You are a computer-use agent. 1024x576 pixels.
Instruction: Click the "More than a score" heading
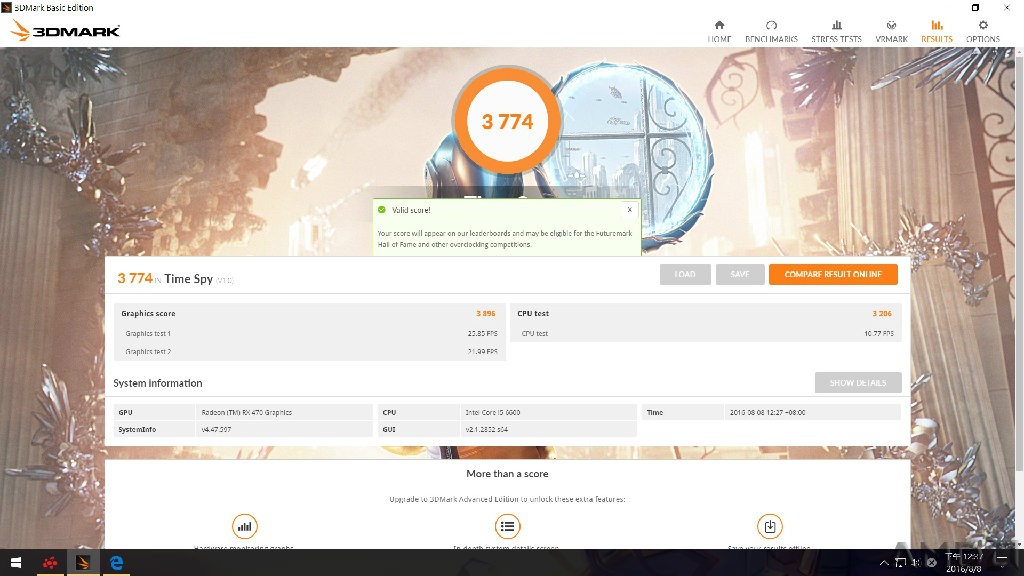click(x=507, y=473)
